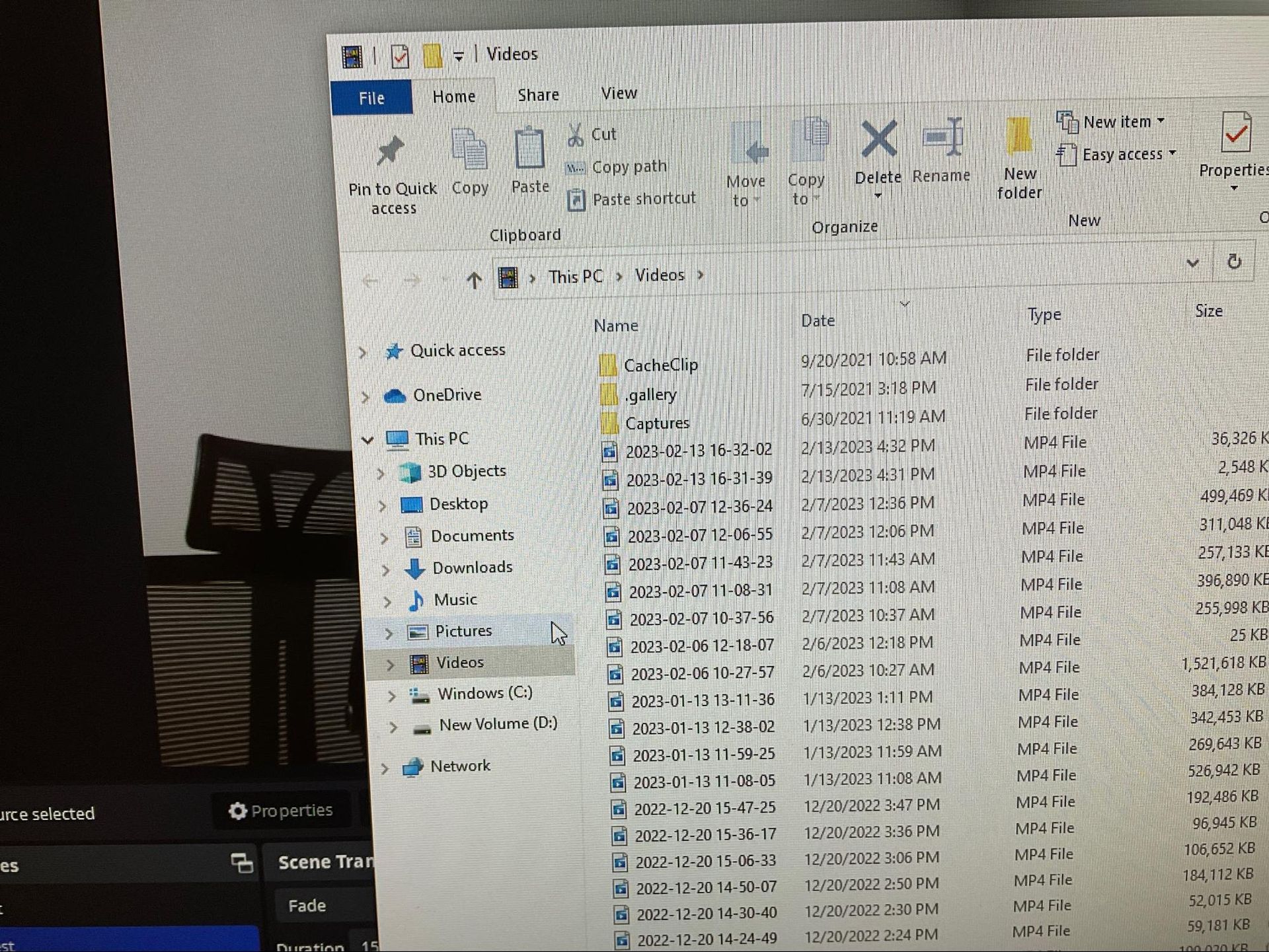
Task: Open the Copy to menu
Action: [806, 163]
